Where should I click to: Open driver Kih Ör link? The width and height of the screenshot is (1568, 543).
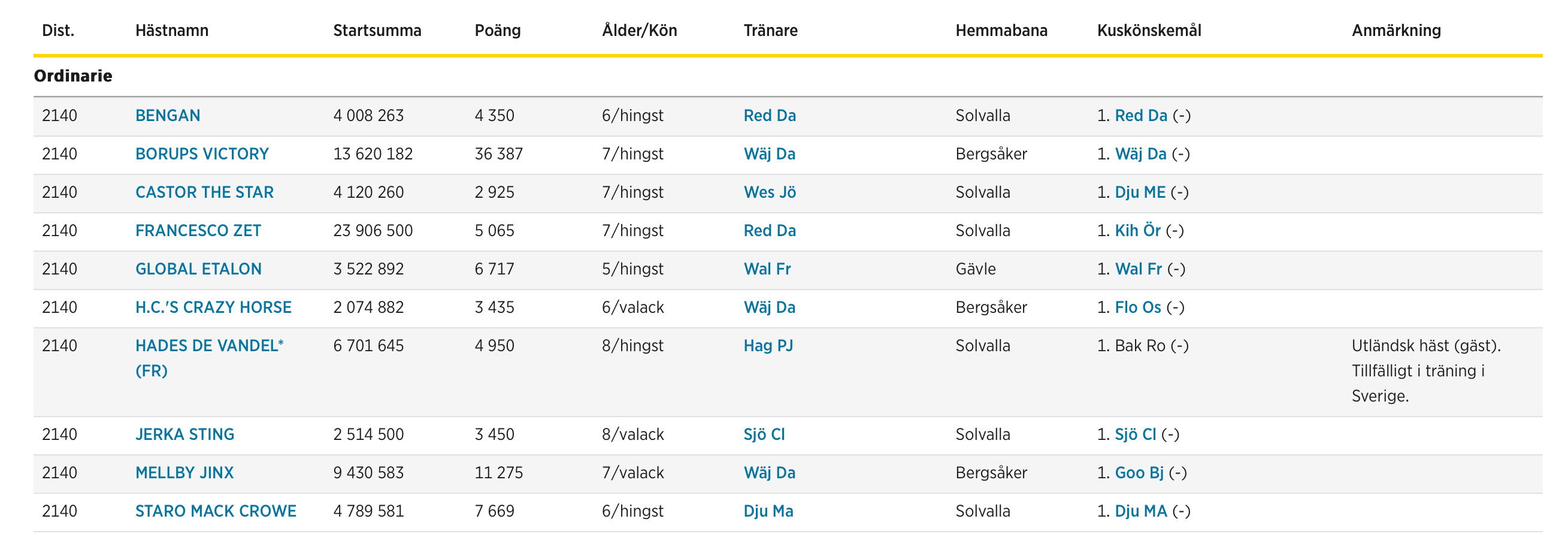1137,230
